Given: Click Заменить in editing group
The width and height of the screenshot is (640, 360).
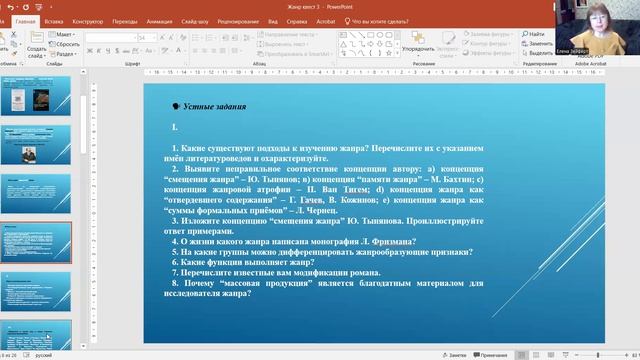Looking at the screenshot, I should click(x=537, y=44).
